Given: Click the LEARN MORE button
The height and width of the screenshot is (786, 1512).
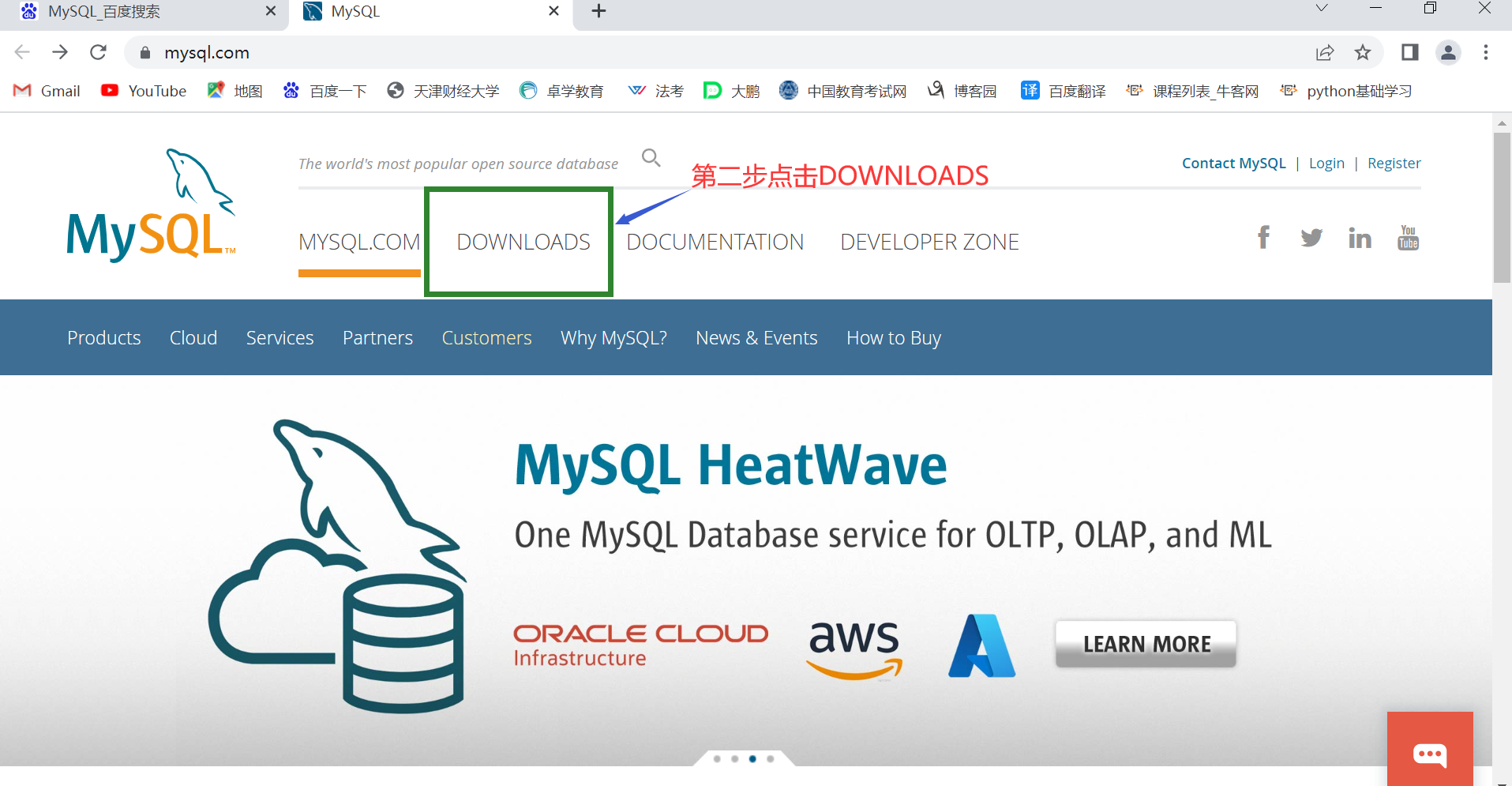Looking at the screenshot, I should (1146, 644).
